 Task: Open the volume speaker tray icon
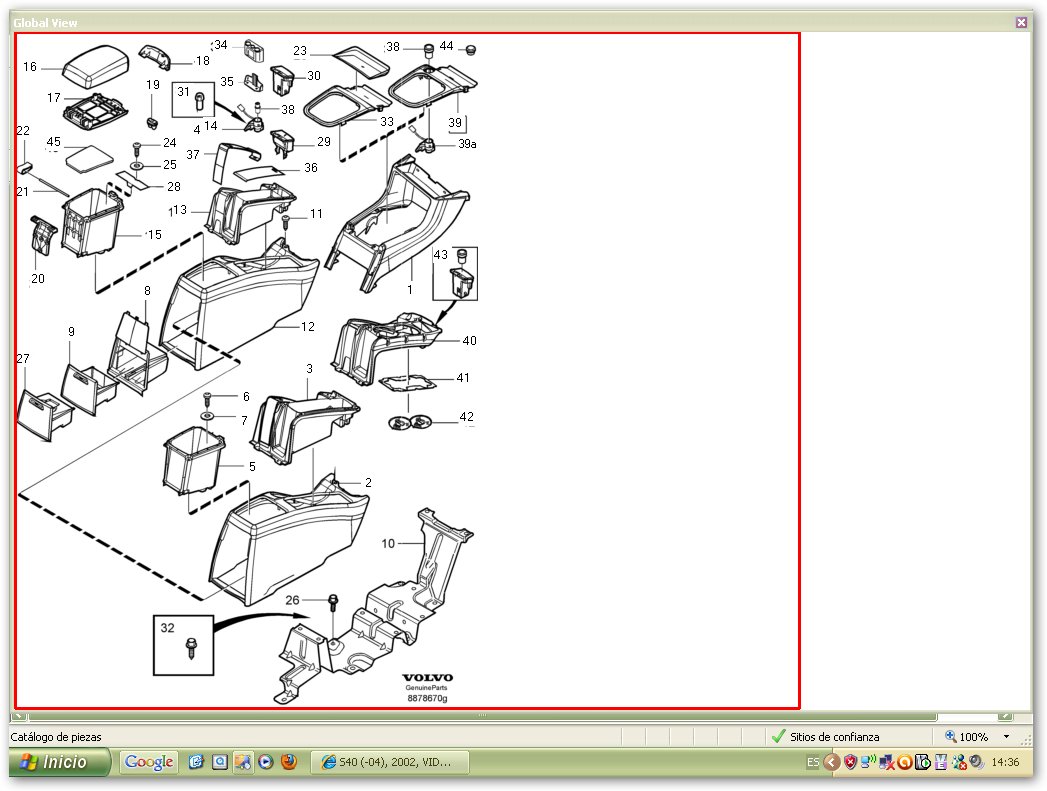[x=977, y=762]
